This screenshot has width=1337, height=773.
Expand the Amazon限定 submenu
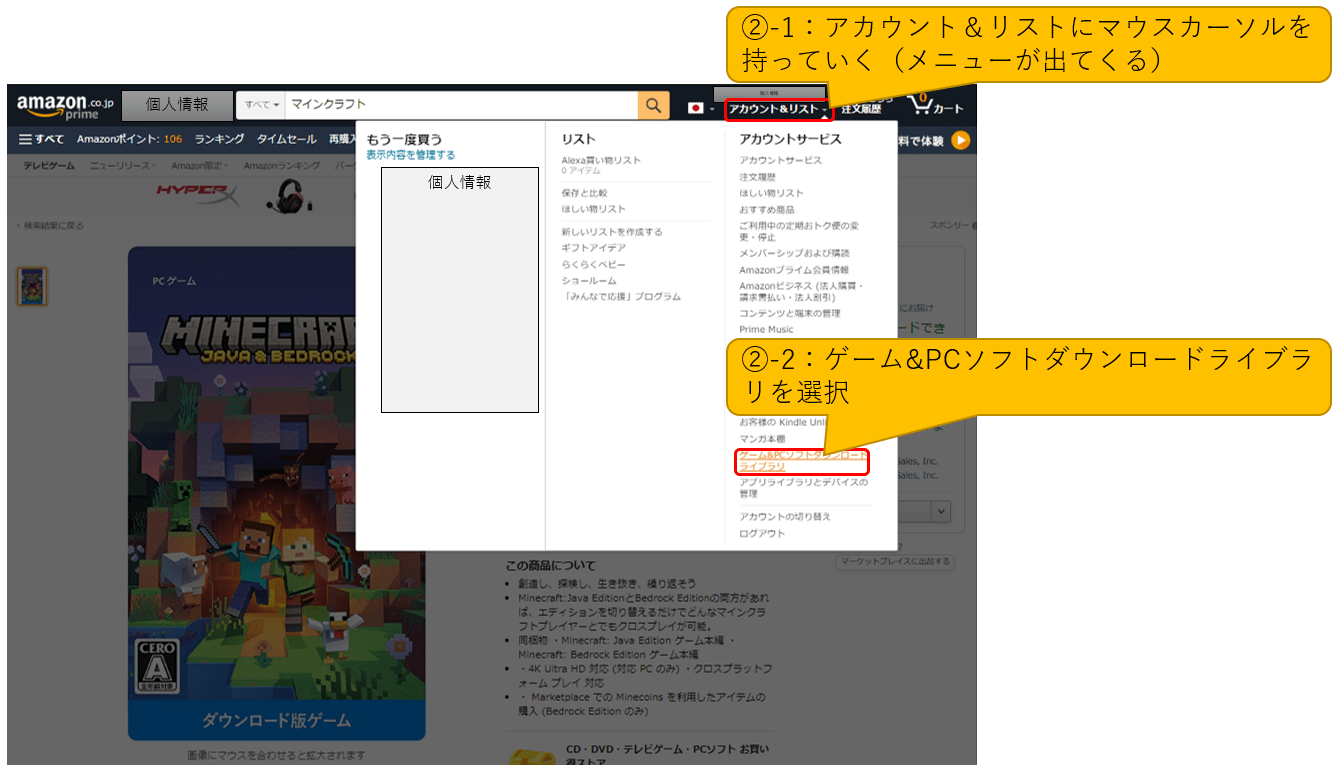tap(199, 165)
